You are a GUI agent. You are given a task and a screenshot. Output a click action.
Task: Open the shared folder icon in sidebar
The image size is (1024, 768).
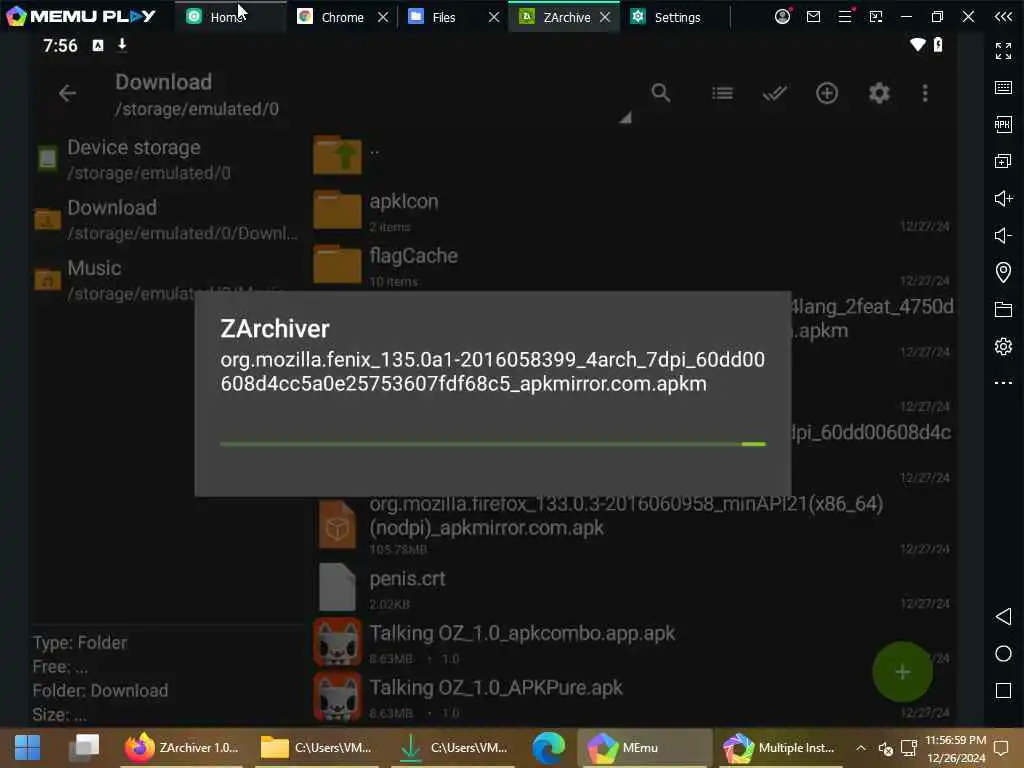pos(1003,309)
